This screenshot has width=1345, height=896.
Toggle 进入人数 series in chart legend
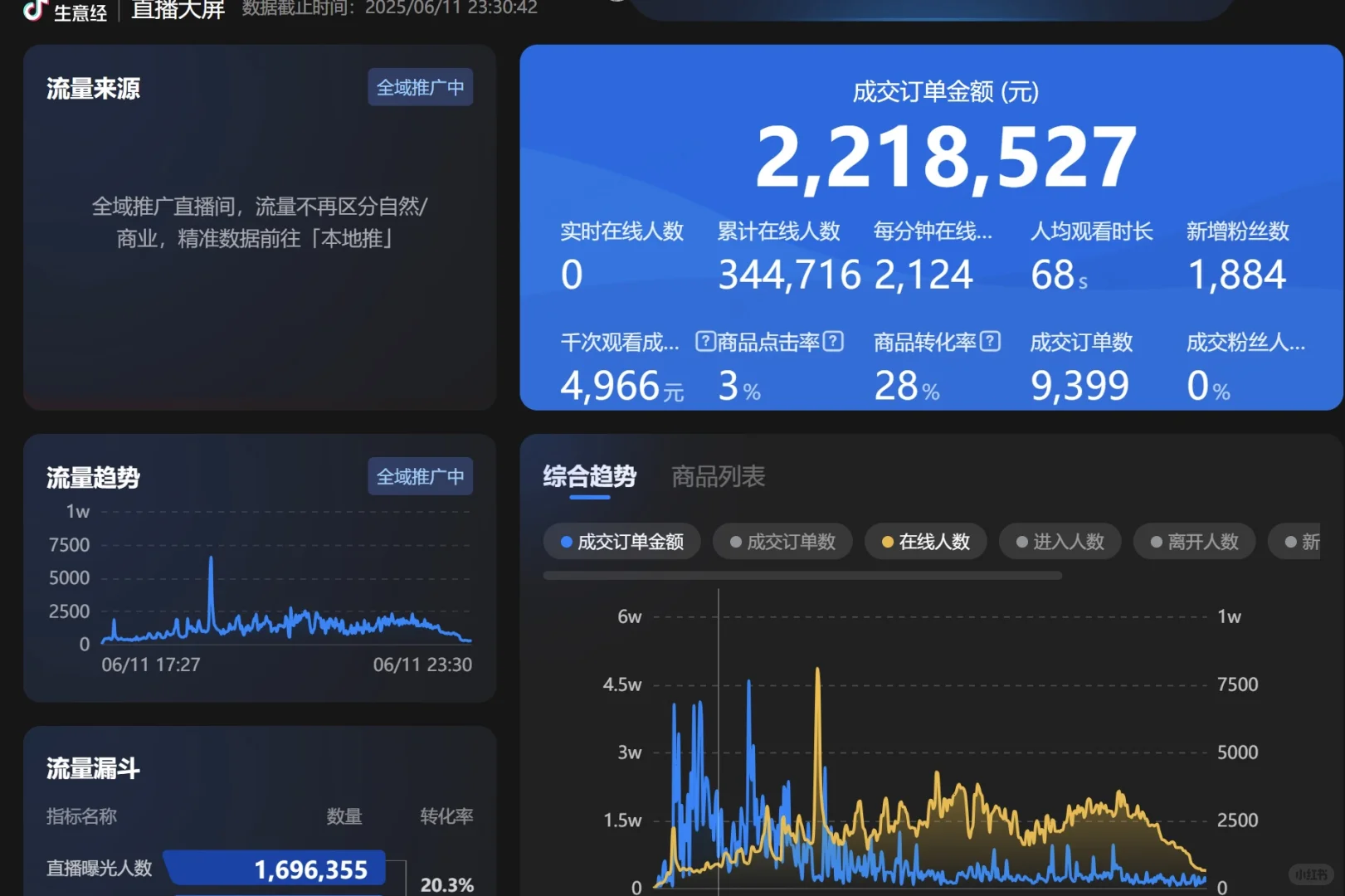[1060, 542]
